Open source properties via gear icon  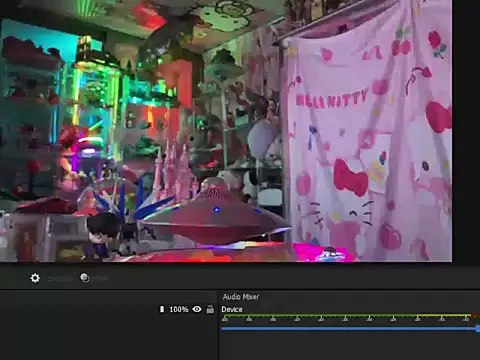click(x=35, y=278)
